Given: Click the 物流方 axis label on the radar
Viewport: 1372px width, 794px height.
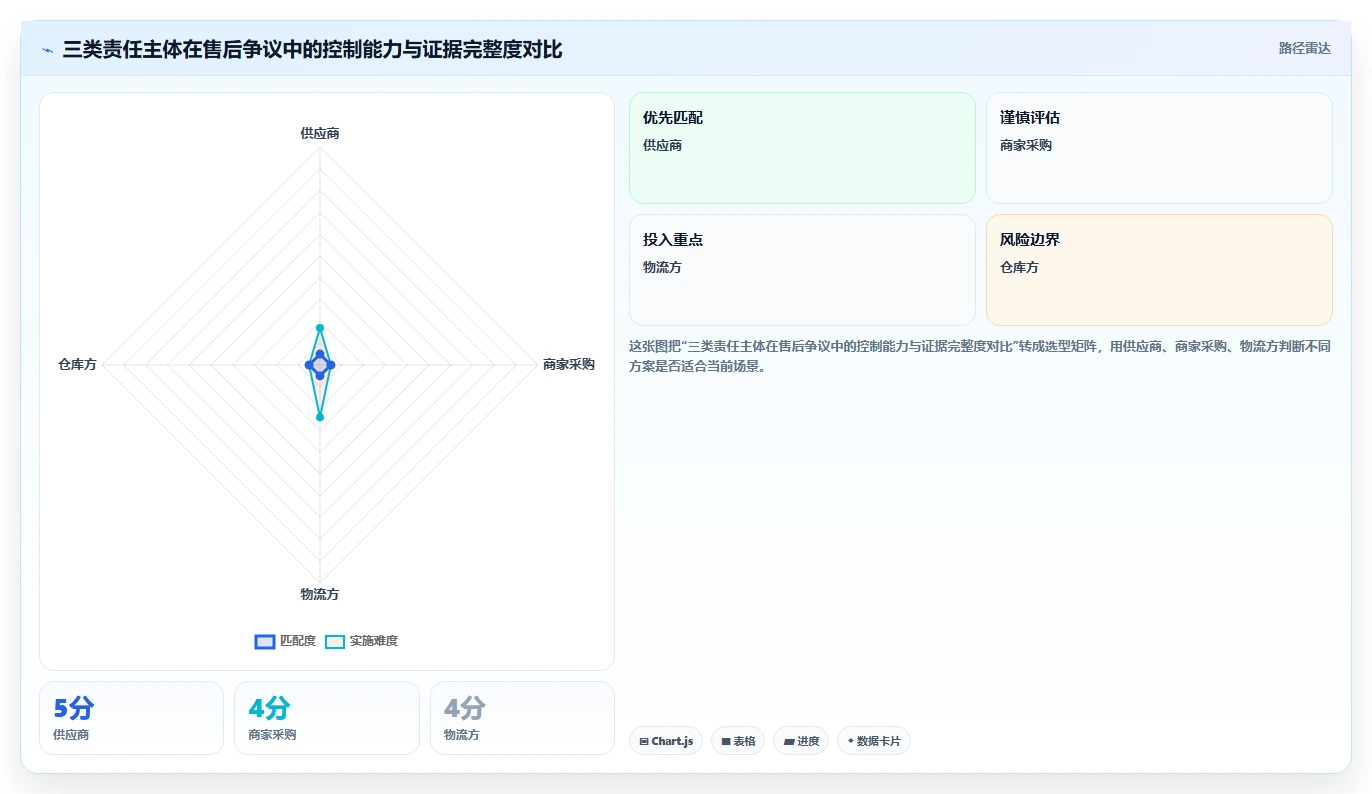Looking at the screenshot, I should coord(320,594).
